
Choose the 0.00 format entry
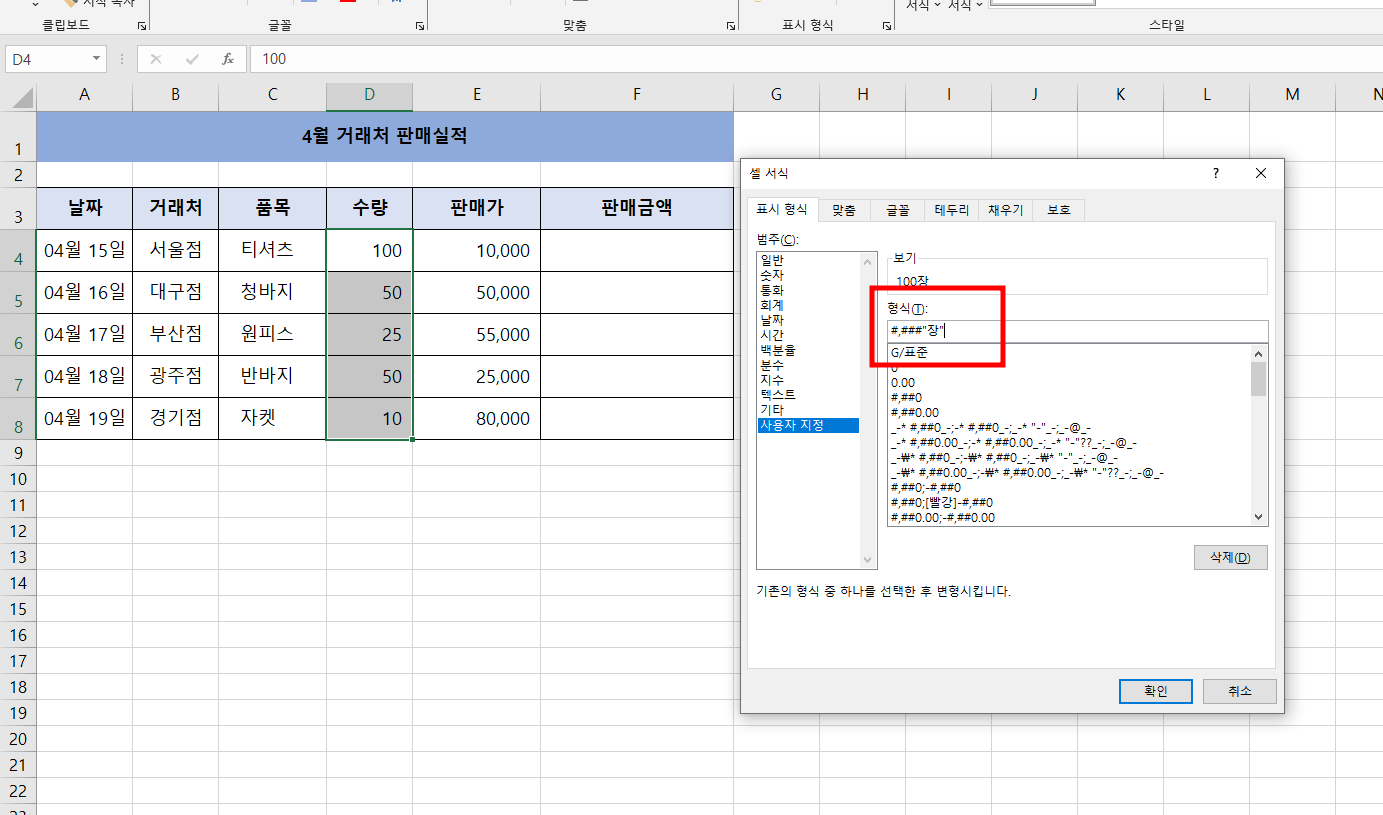click(1069, 382)
